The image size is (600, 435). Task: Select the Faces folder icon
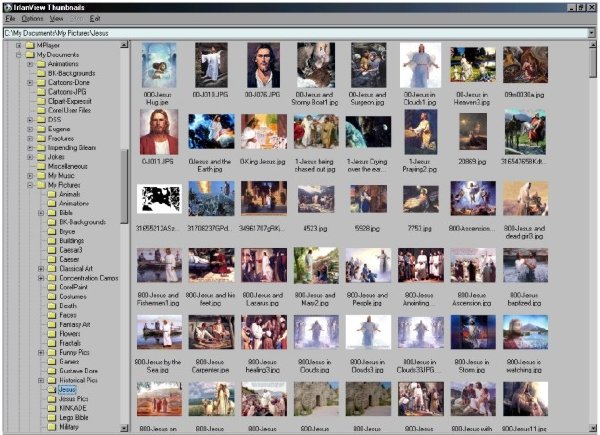[x=52, y=315]
